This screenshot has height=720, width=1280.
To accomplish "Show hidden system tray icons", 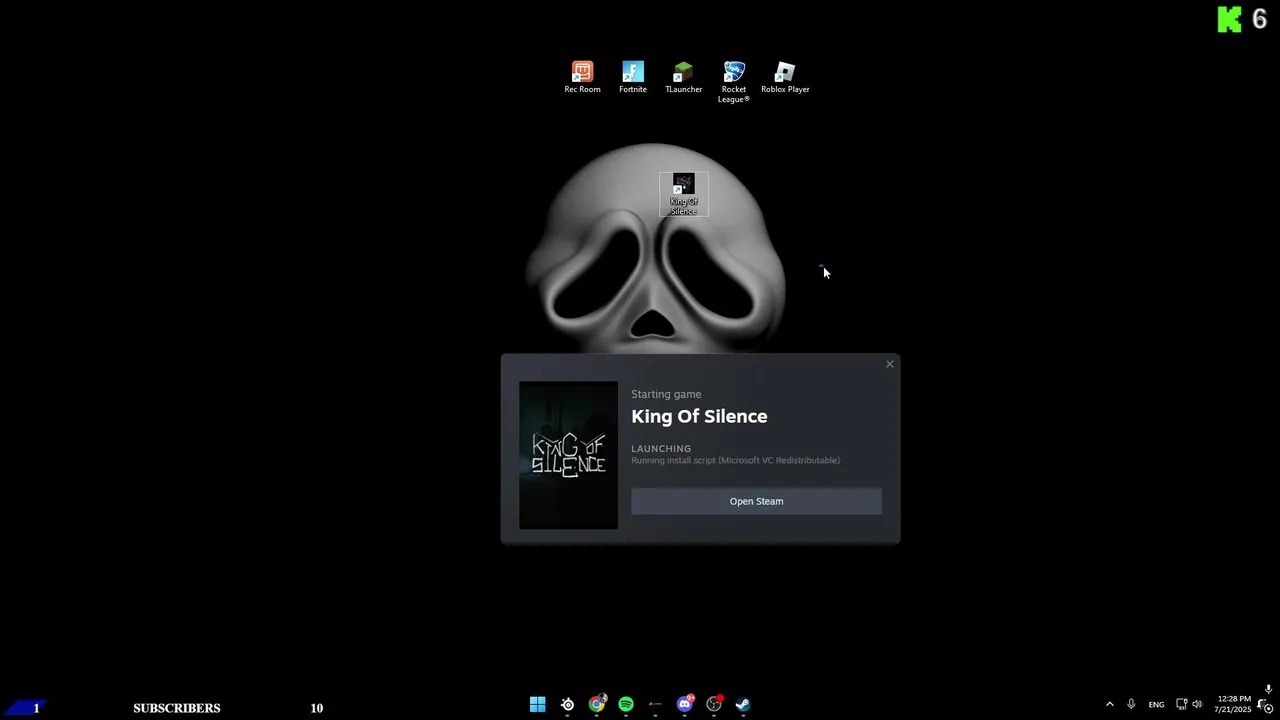I will tap(1109, 704).
